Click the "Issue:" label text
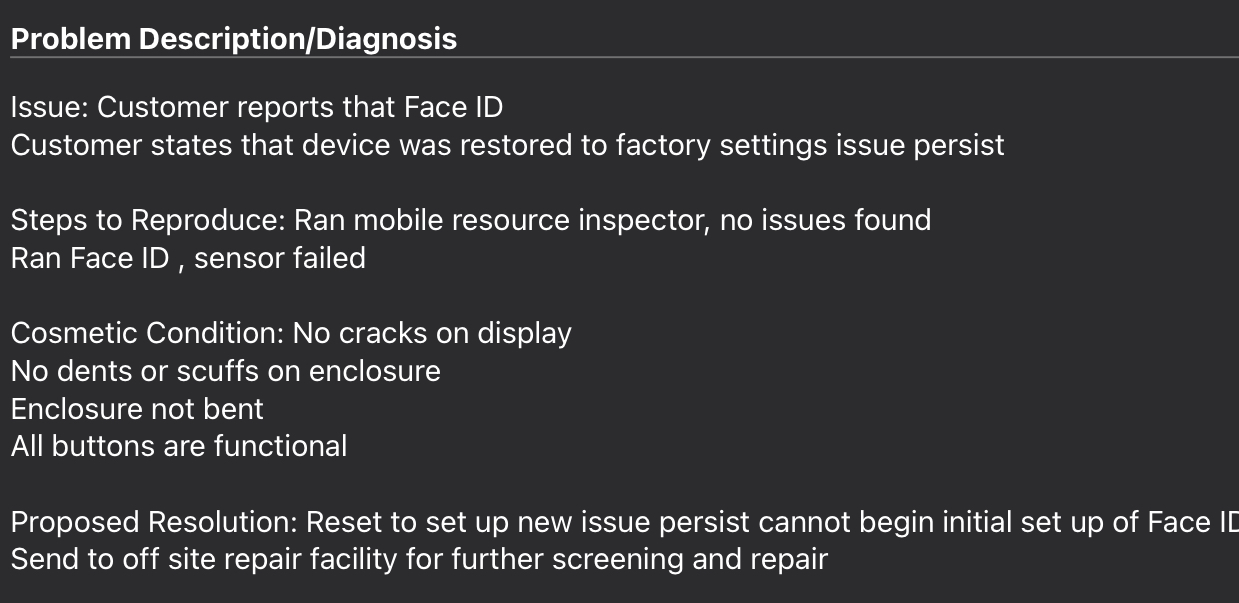The height and width of the screenshot is (603, 1239). (49, 107)
